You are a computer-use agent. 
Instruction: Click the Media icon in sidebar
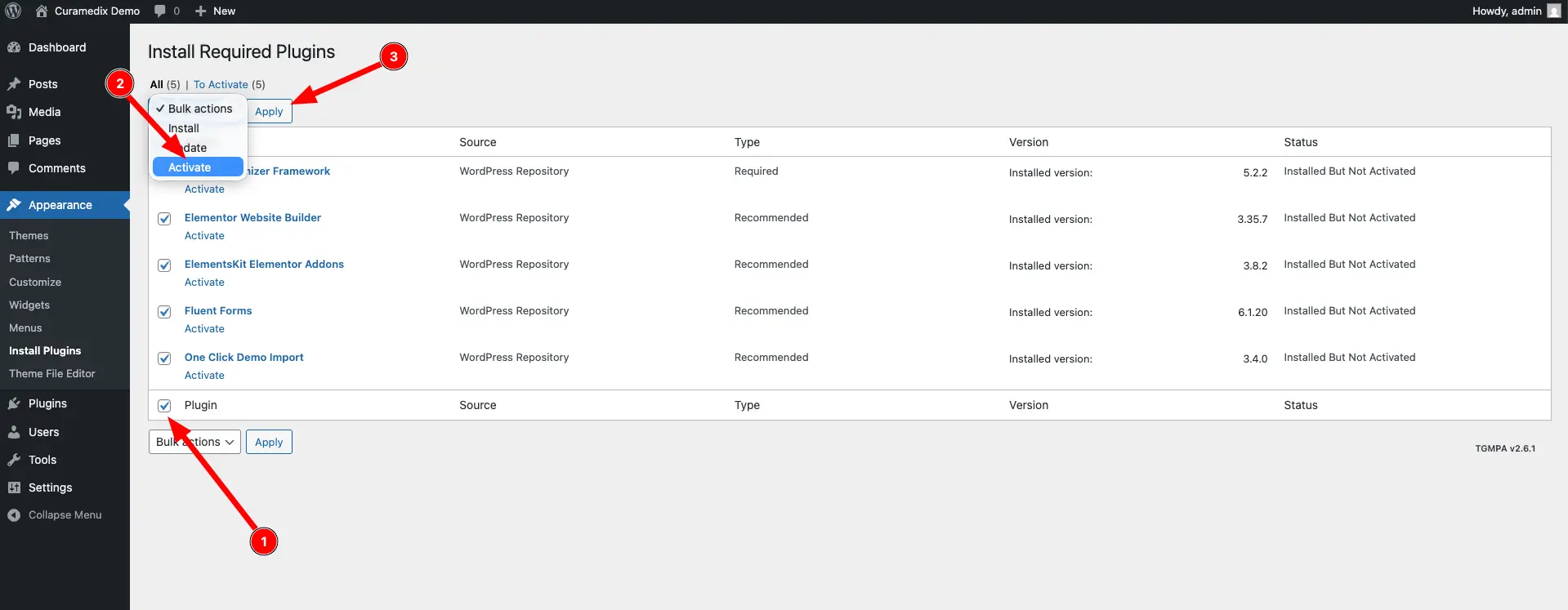(x=14, y=112)
